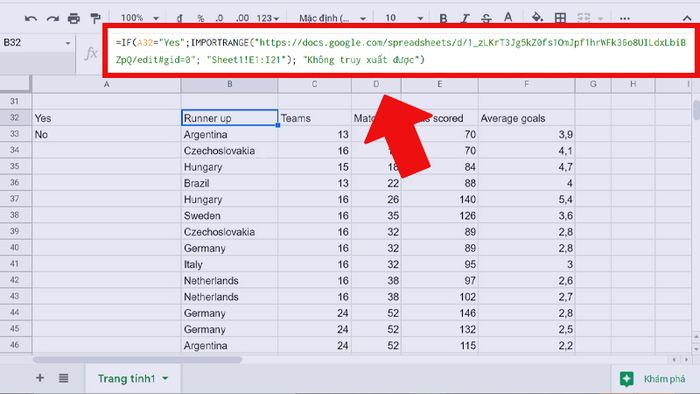Toggle Strikethrough formatting
The image size is (700, 394).
click(x=486, y=18)
